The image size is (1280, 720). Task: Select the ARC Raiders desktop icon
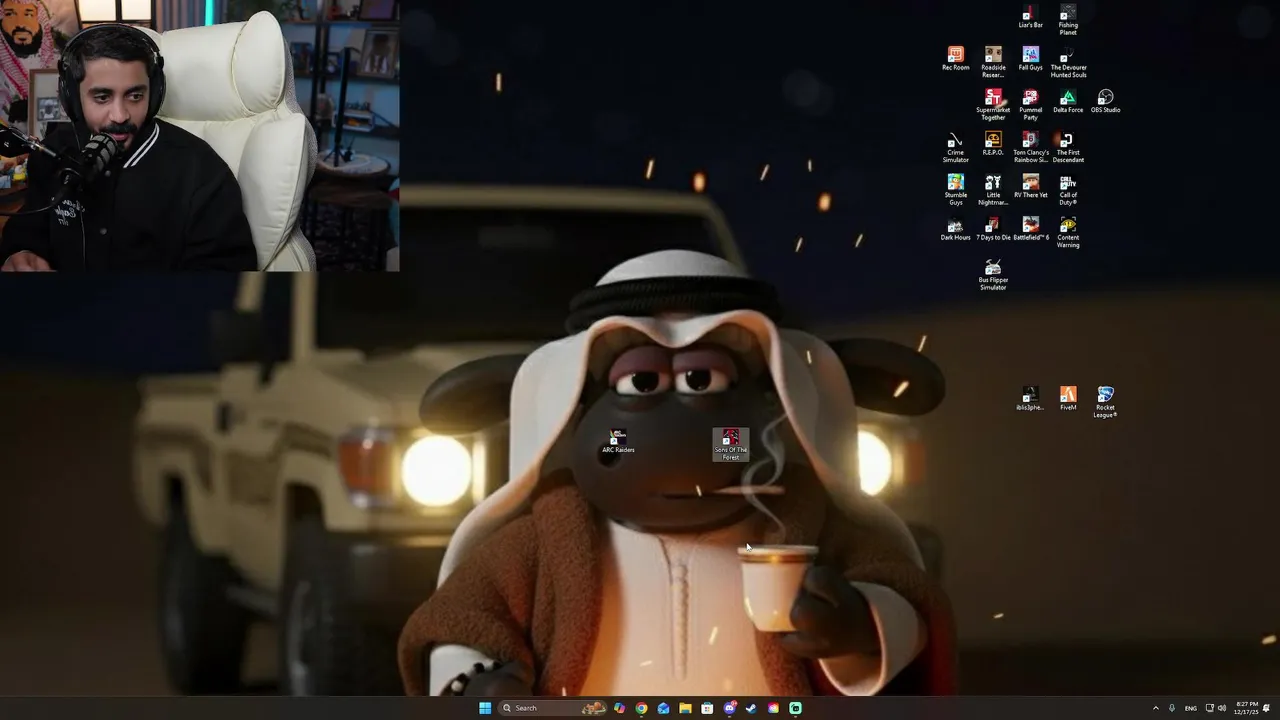click(x=618, y=441)
